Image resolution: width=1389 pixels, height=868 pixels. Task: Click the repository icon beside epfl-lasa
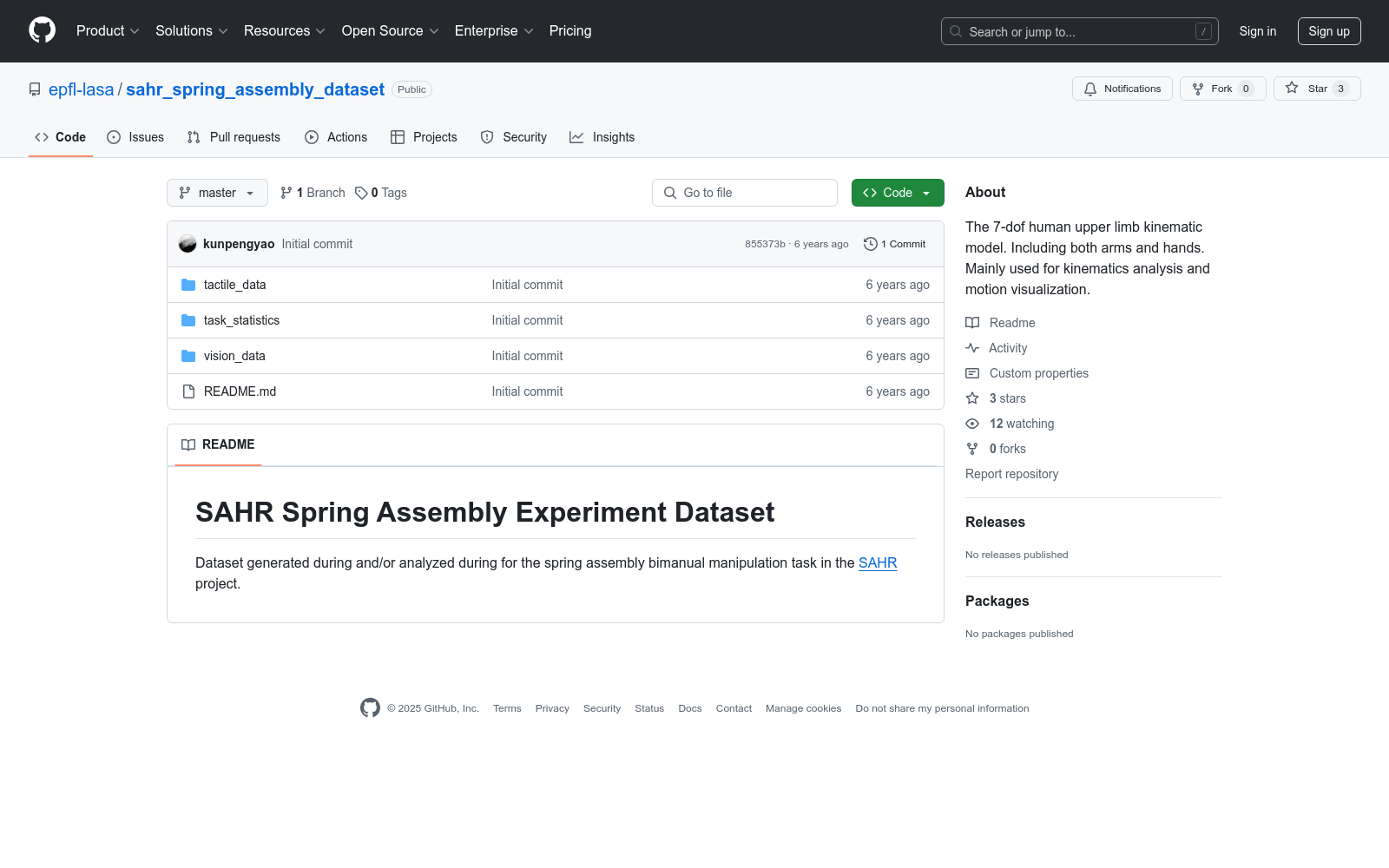[35, 89]
